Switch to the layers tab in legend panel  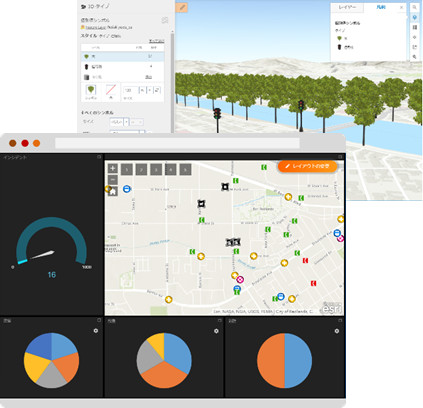(347, 7)
